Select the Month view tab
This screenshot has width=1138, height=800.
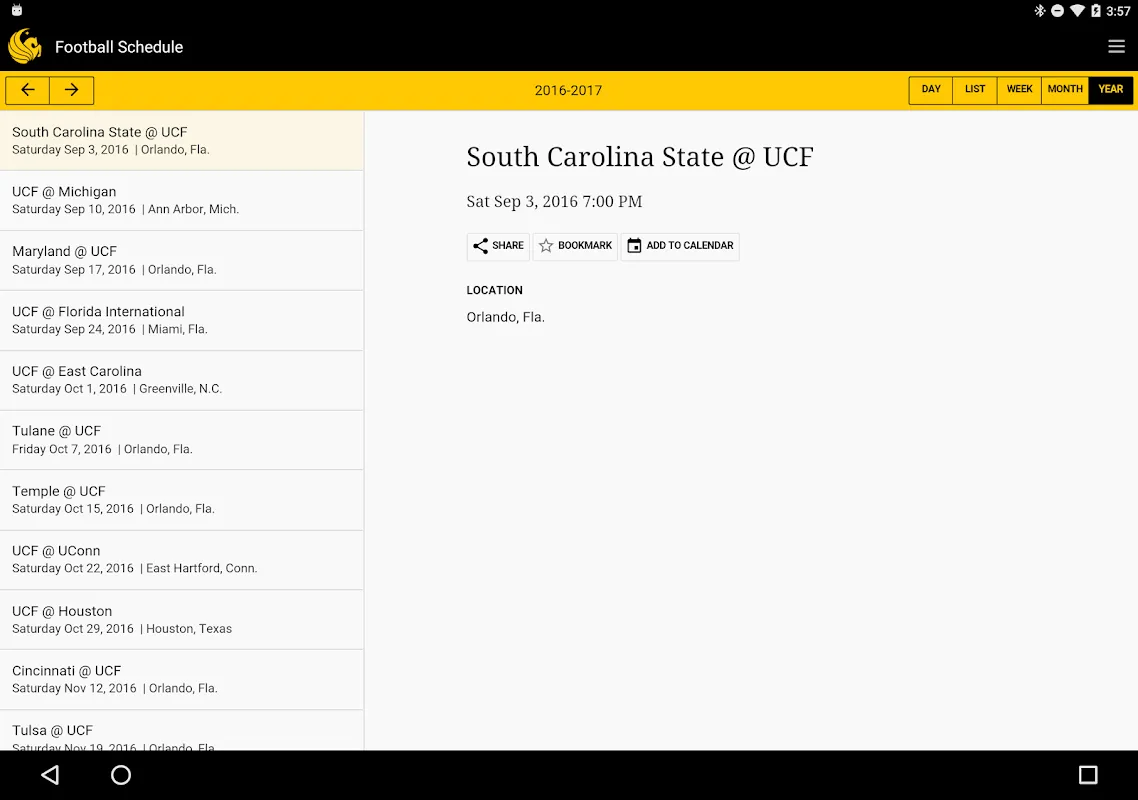(1065, 90)
